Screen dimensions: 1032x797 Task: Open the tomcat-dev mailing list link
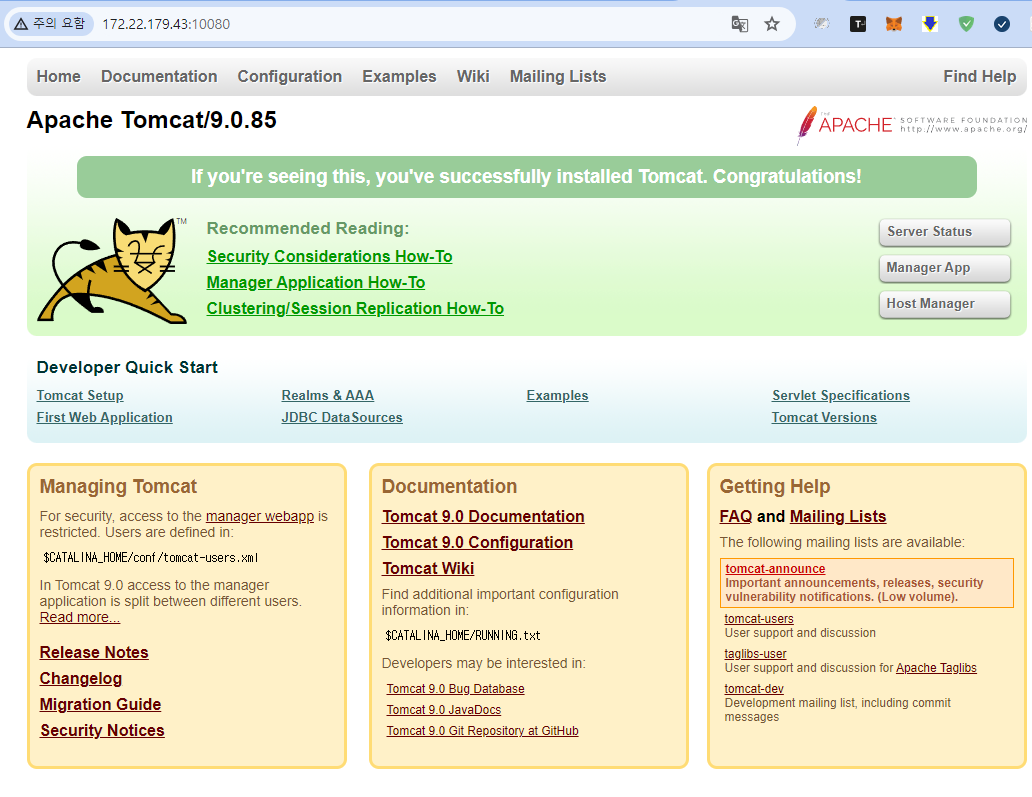(x=754, y=688)
